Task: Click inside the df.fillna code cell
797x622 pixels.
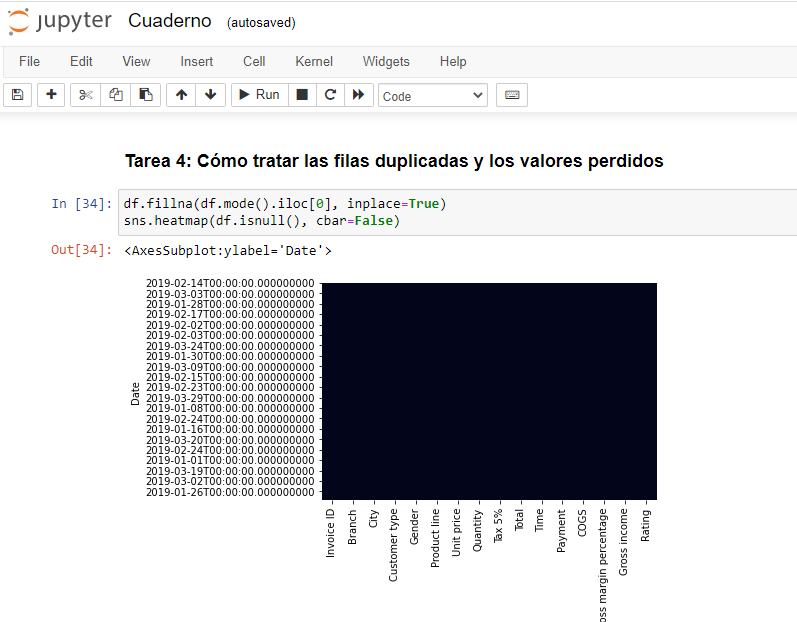Action: (457, 212)
